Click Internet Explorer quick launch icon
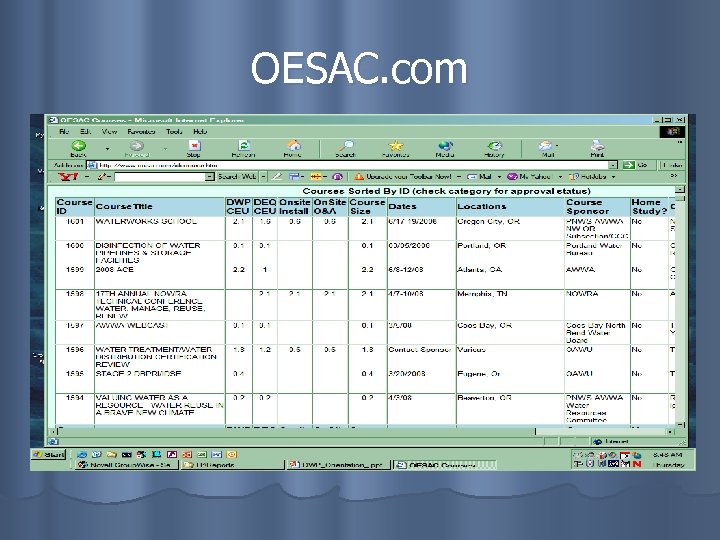This screenshot has width=720, height=540. 82,455
